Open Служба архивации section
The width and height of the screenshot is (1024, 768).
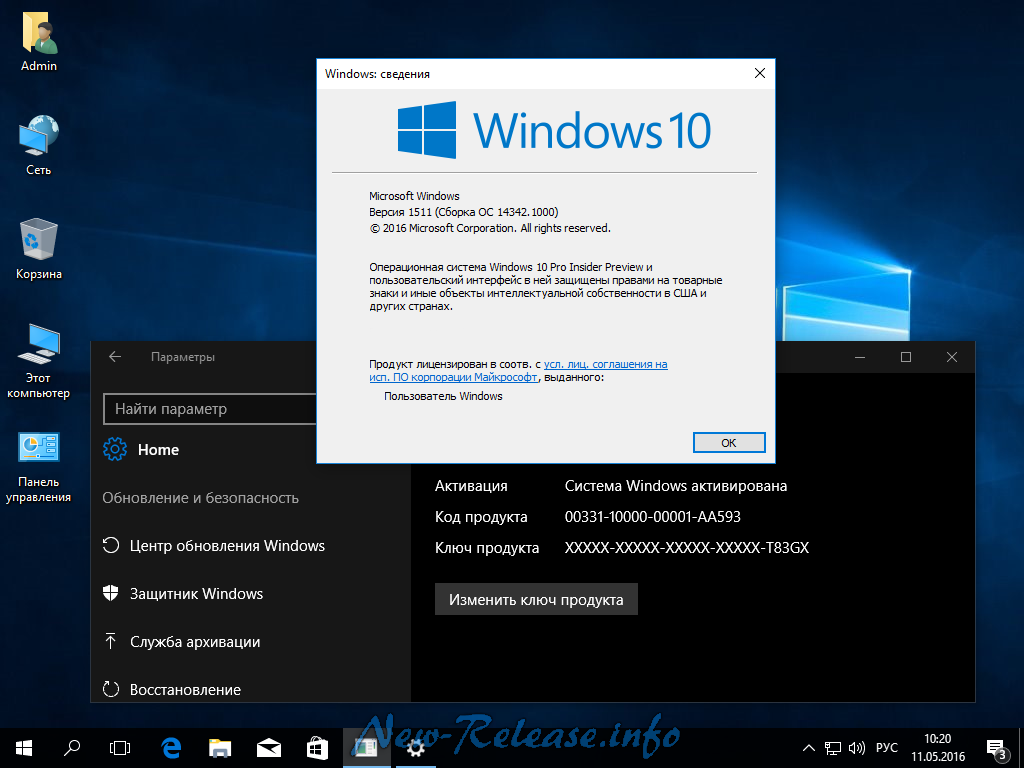point(182,642)
